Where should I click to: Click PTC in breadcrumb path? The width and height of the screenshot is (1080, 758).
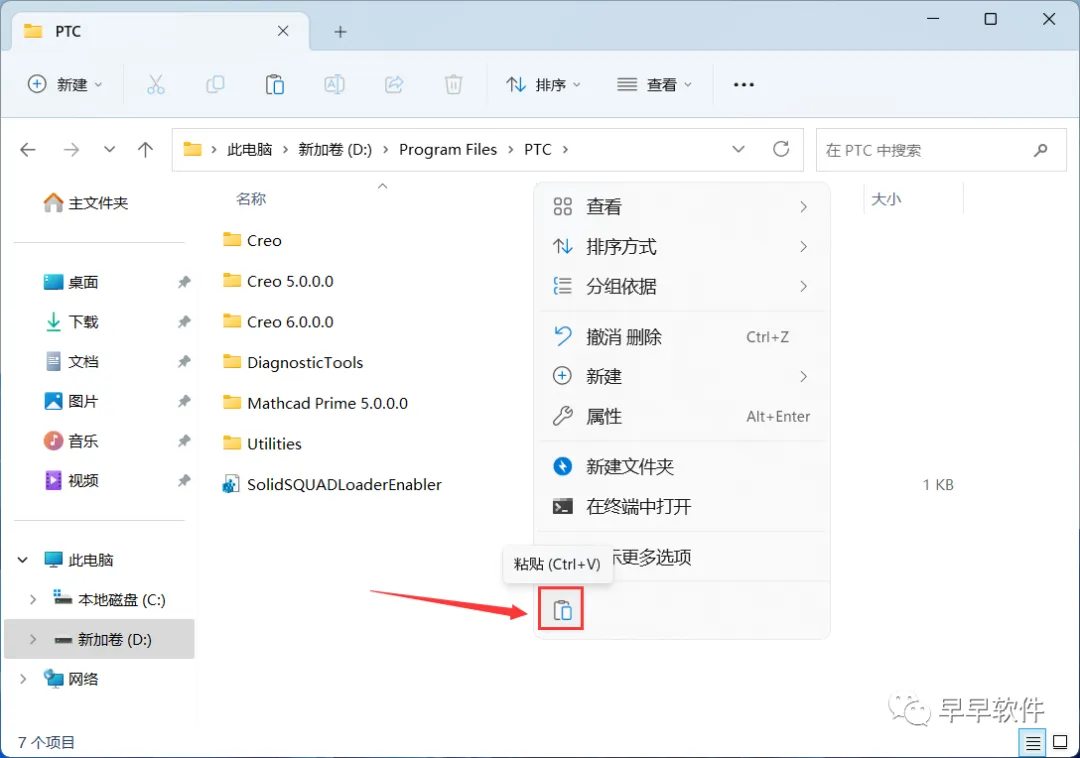(538, 149)
